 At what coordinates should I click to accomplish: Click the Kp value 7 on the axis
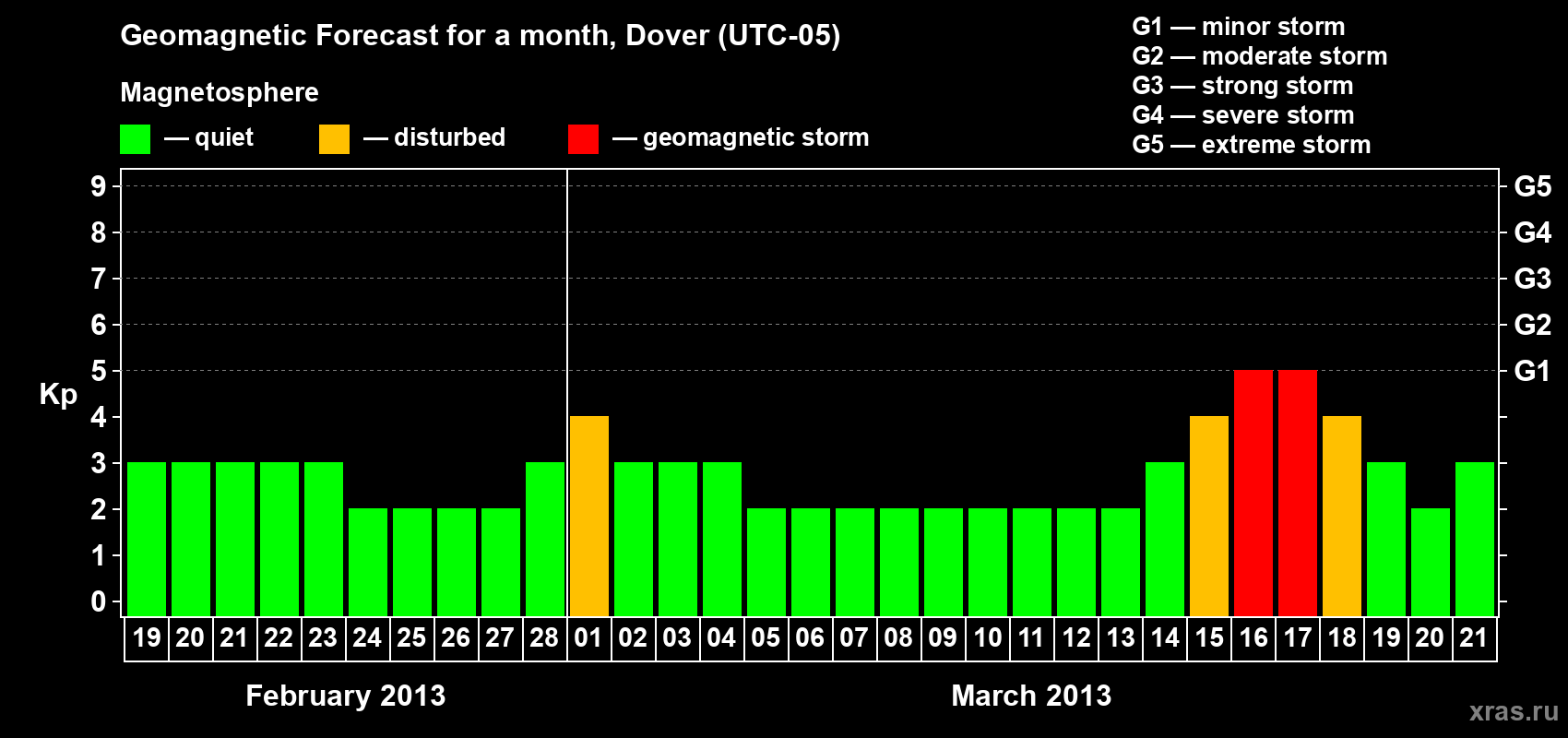(x=99, y=279)
